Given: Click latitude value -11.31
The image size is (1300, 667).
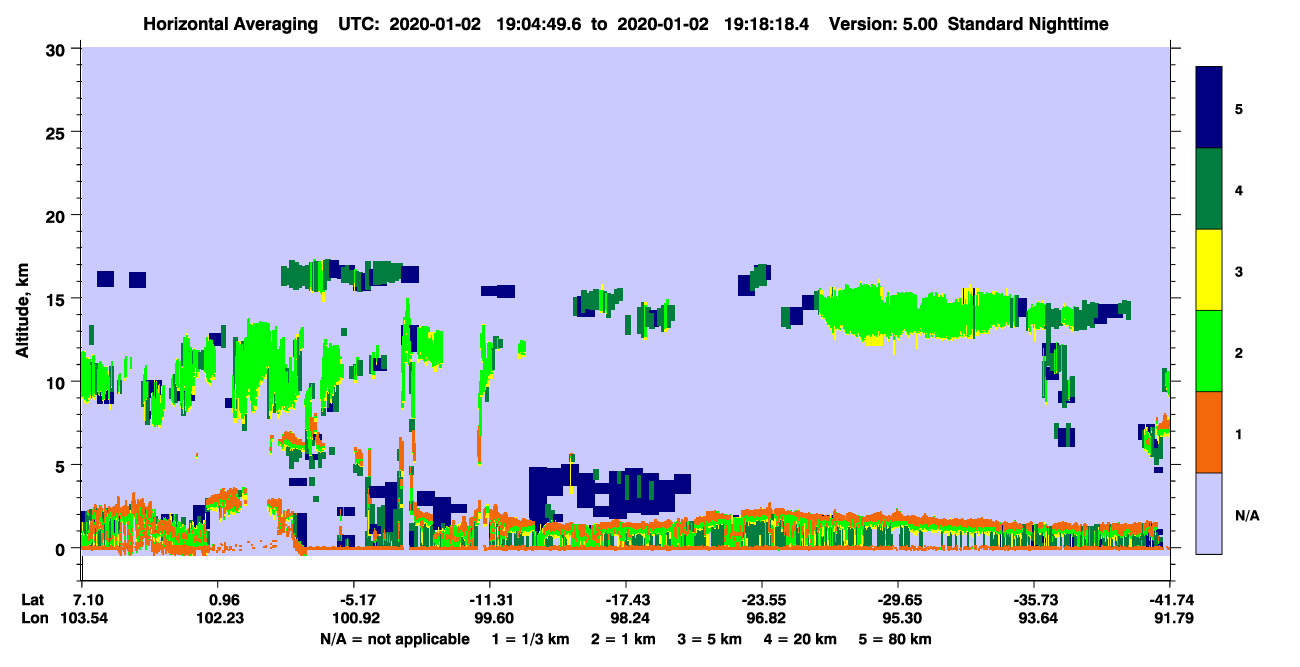Looking at the screenshot, I should pos(490,600).
